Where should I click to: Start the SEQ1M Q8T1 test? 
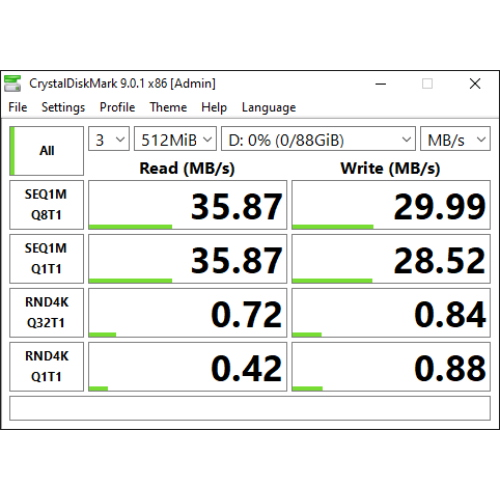point(46,205)
